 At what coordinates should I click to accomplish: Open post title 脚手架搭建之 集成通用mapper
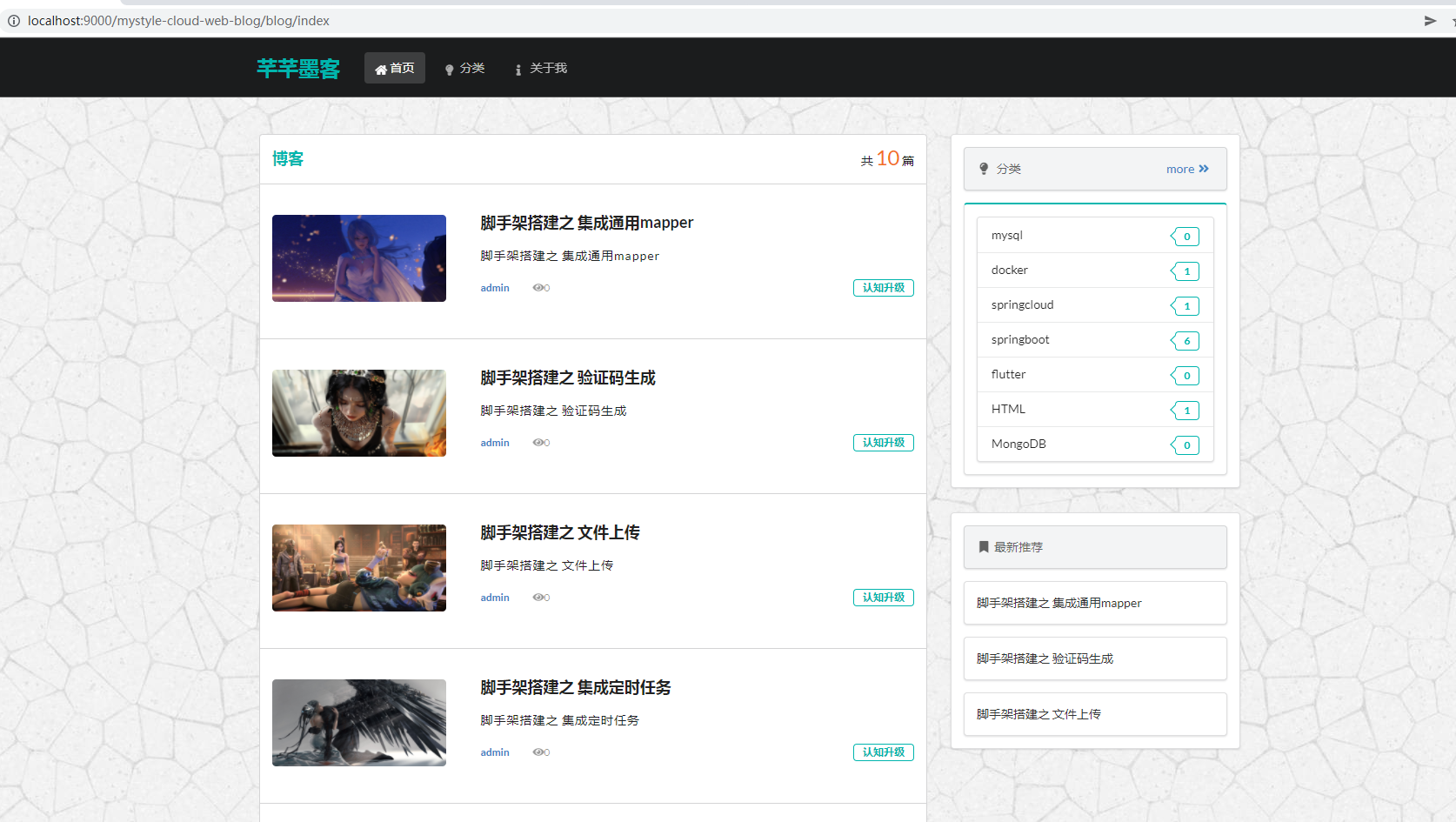pos(586,223)
